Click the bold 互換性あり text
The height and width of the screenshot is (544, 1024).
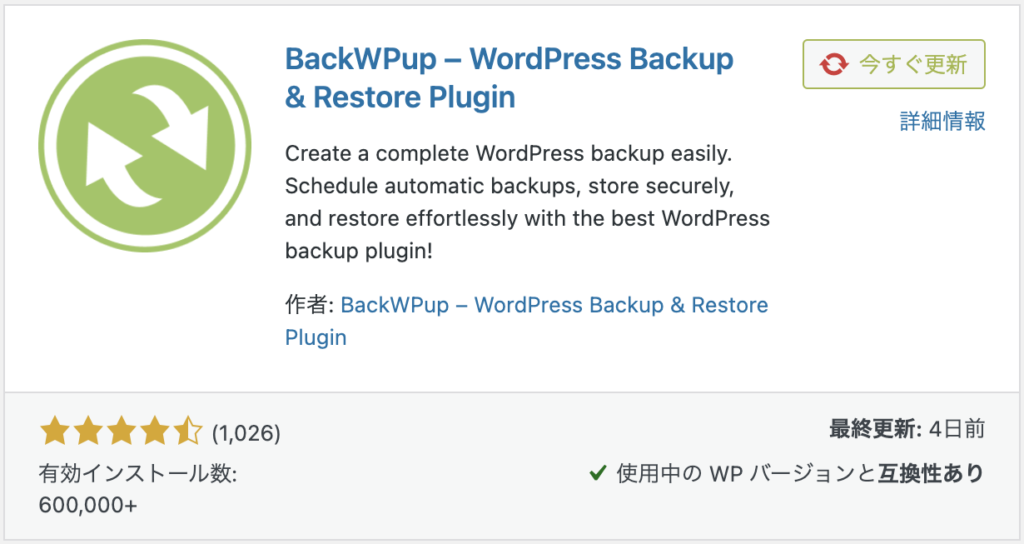point(932,473)
